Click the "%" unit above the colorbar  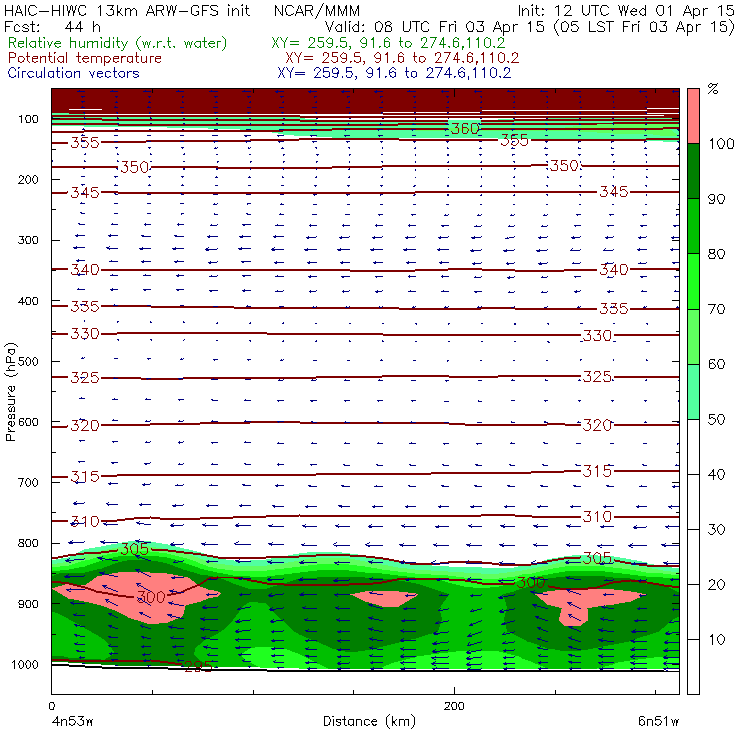coord(713,88)
